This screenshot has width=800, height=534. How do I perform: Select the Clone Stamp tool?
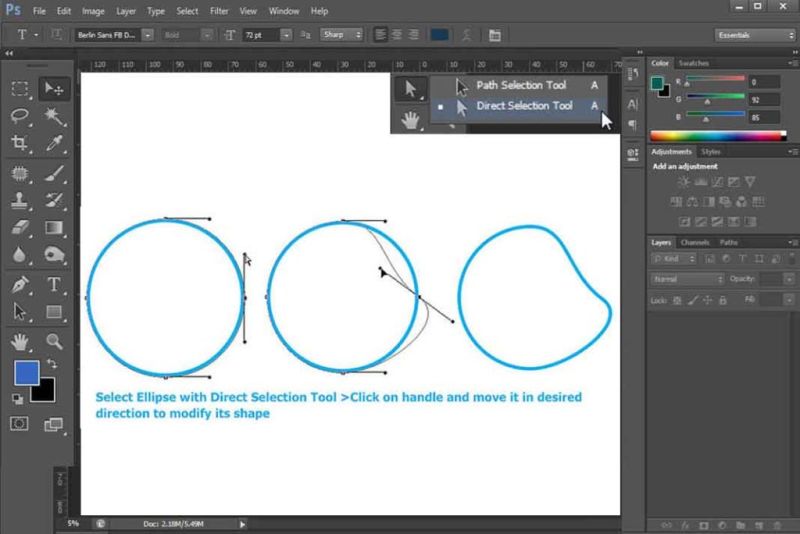(x=20, y=200)
